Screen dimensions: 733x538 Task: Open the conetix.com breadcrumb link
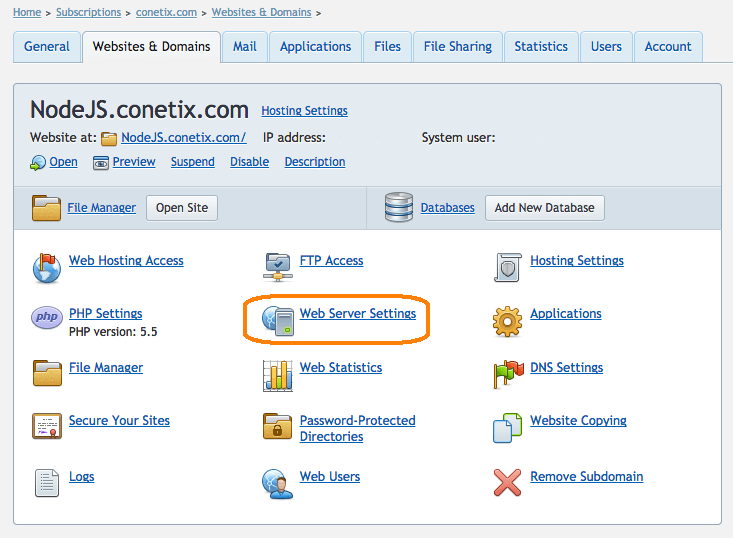(x=166, y=12)
